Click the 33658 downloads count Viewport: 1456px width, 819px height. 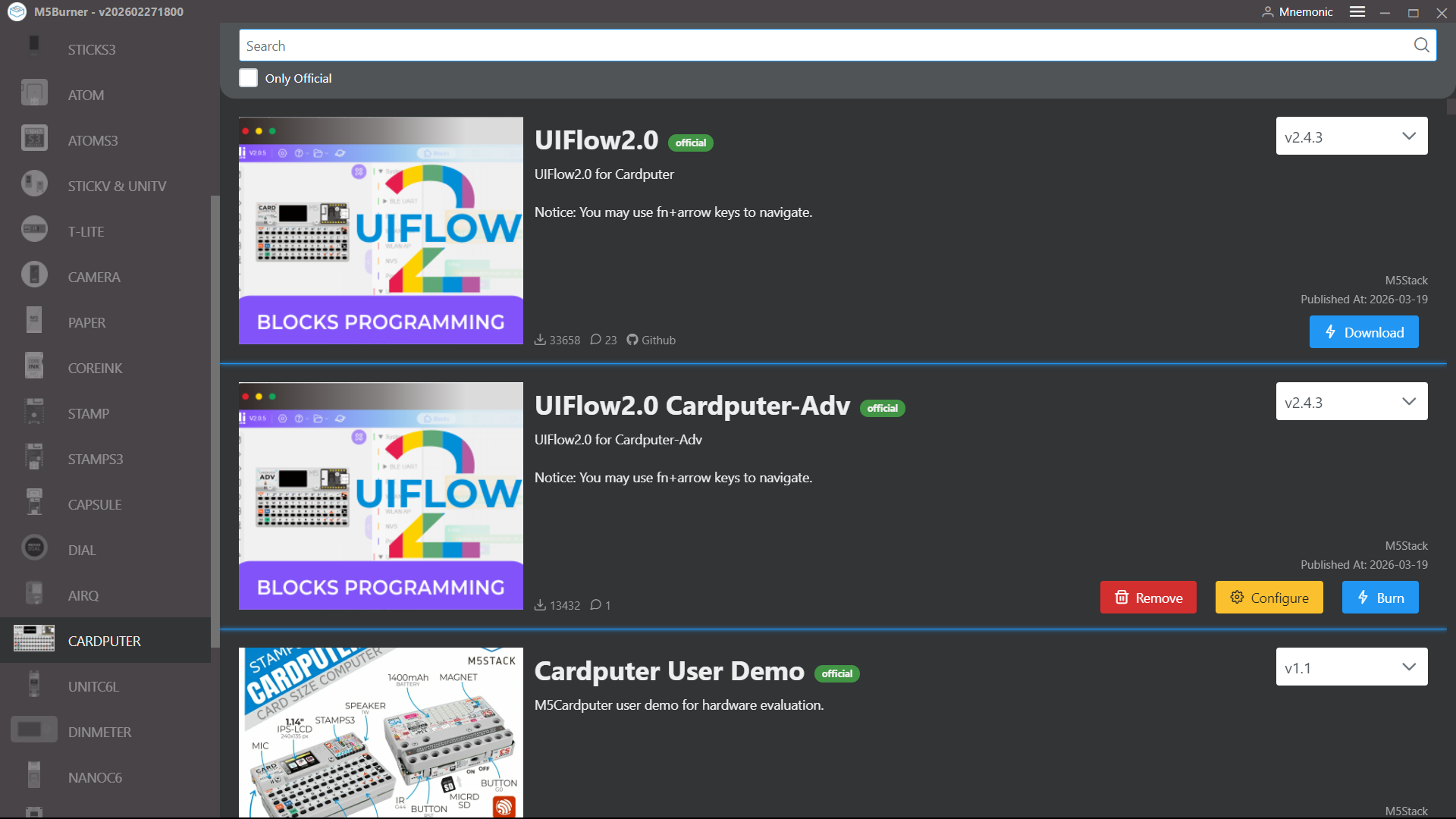565,340
